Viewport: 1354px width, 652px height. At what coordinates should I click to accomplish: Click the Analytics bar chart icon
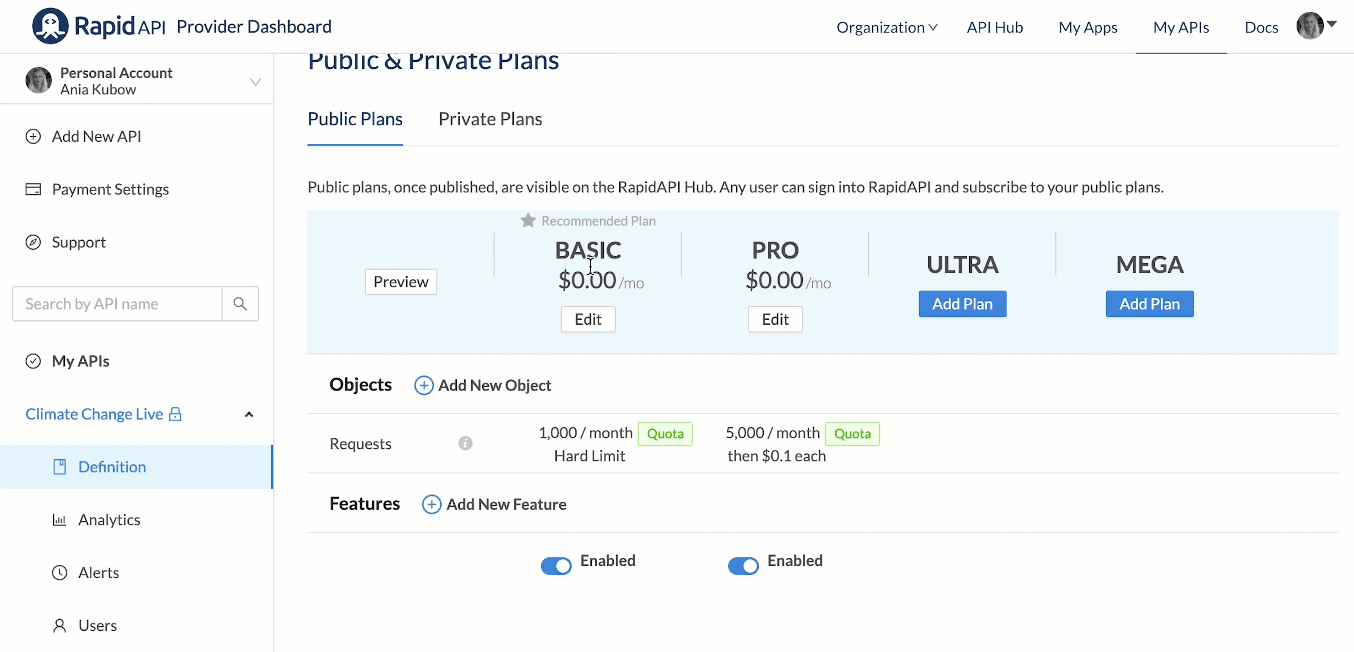pyautogui.click(x=59, y=520)
